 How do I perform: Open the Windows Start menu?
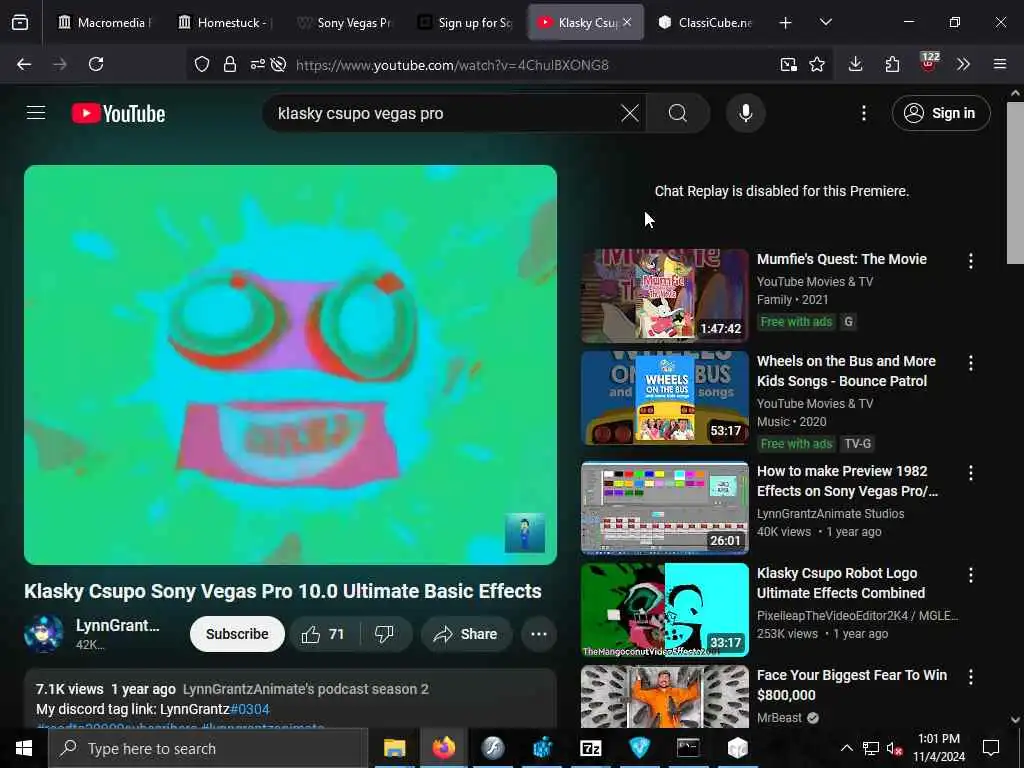tap(24, 748)
